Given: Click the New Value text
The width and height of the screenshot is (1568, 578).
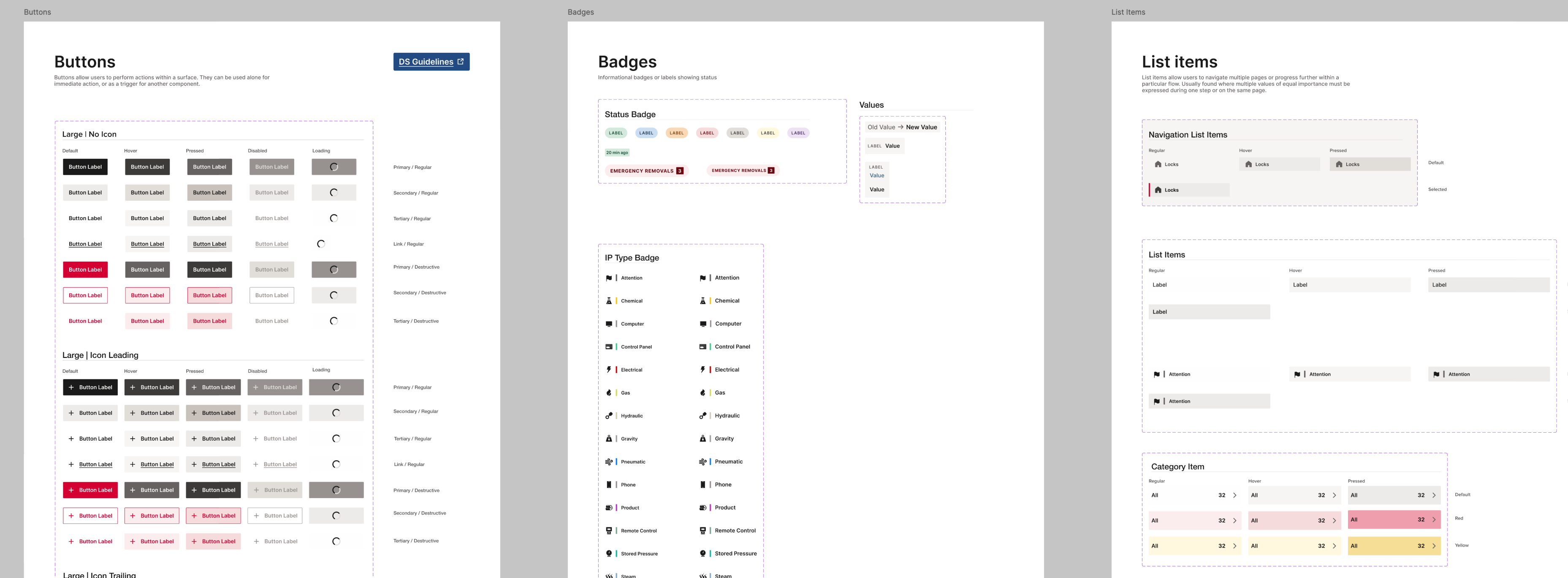Looking at the screenshot, I should coord(921,127).
